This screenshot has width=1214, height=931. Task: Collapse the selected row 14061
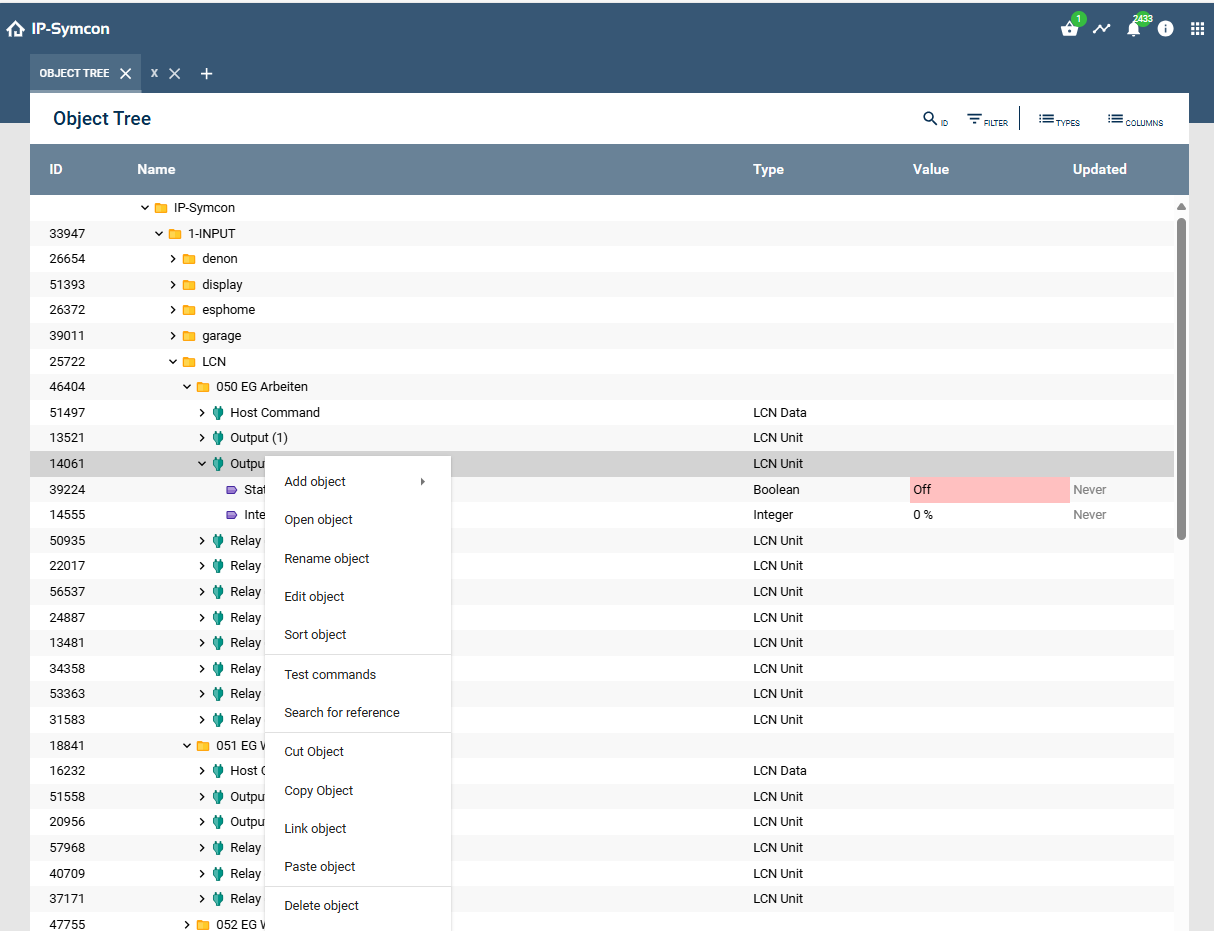tap(201, 464)
